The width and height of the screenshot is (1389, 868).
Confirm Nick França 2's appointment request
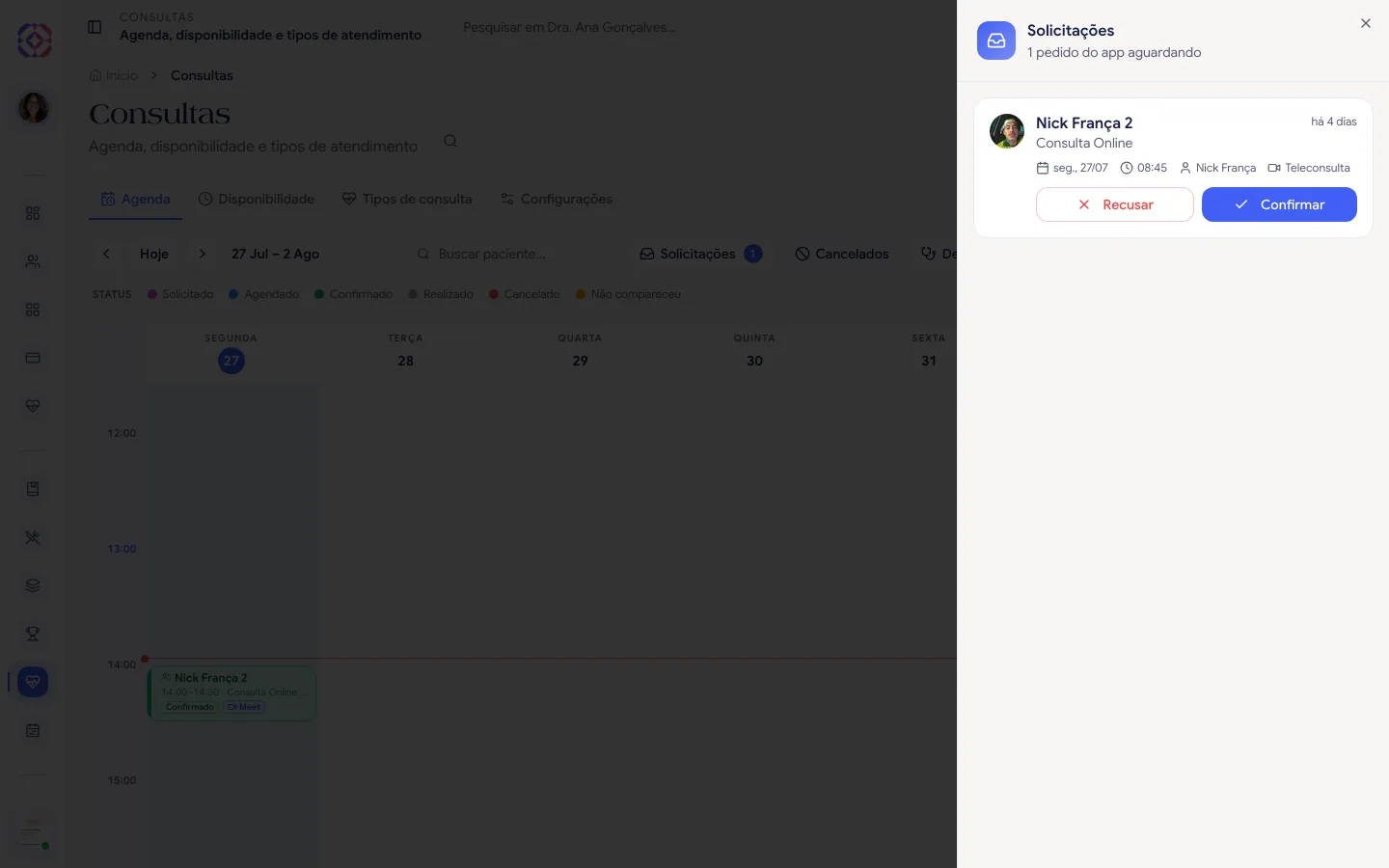click(1279, 204)
